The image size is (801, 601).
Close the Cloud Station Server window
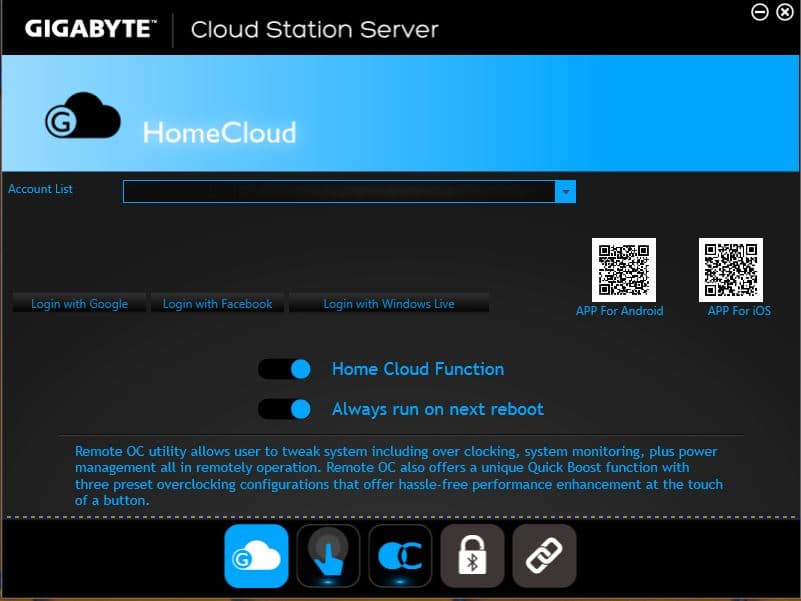click(783, 12)
